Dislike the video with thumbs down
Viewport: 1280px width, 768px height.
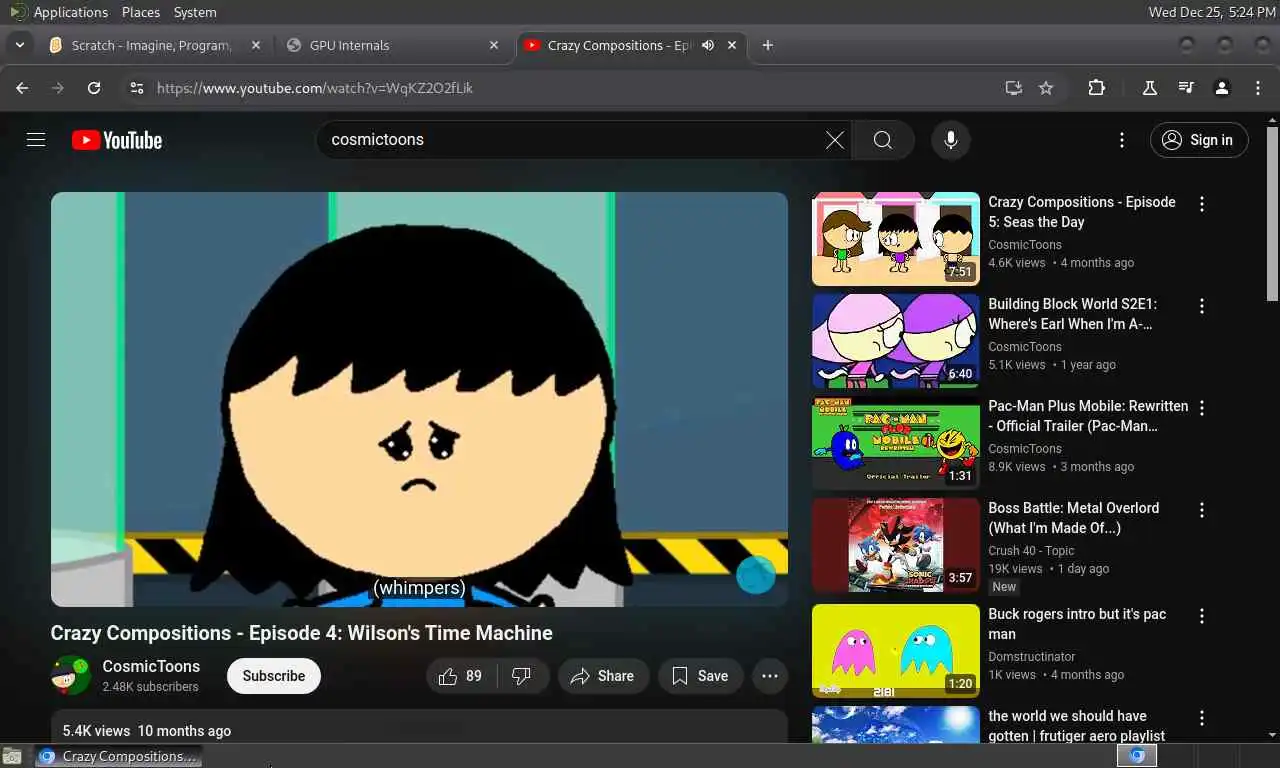(x=522, y=676)
